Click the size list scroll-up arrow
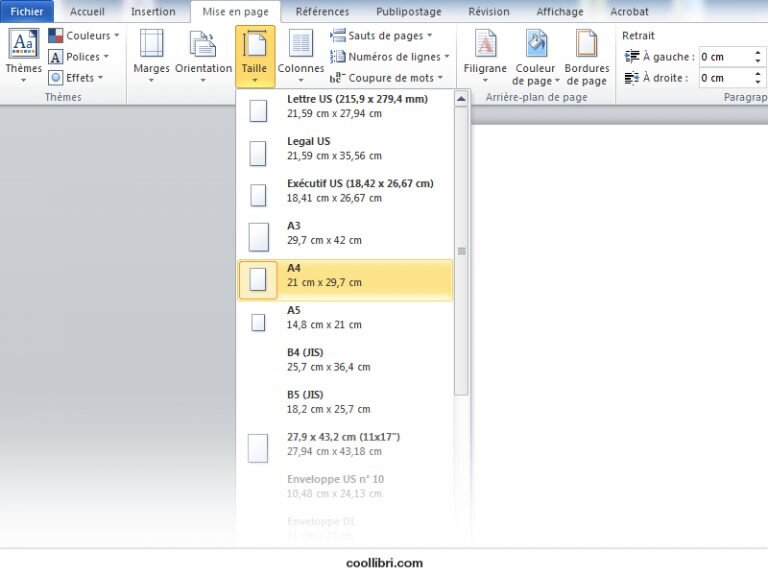This screenshot has width=768, height=576. (x=461, y=99)
